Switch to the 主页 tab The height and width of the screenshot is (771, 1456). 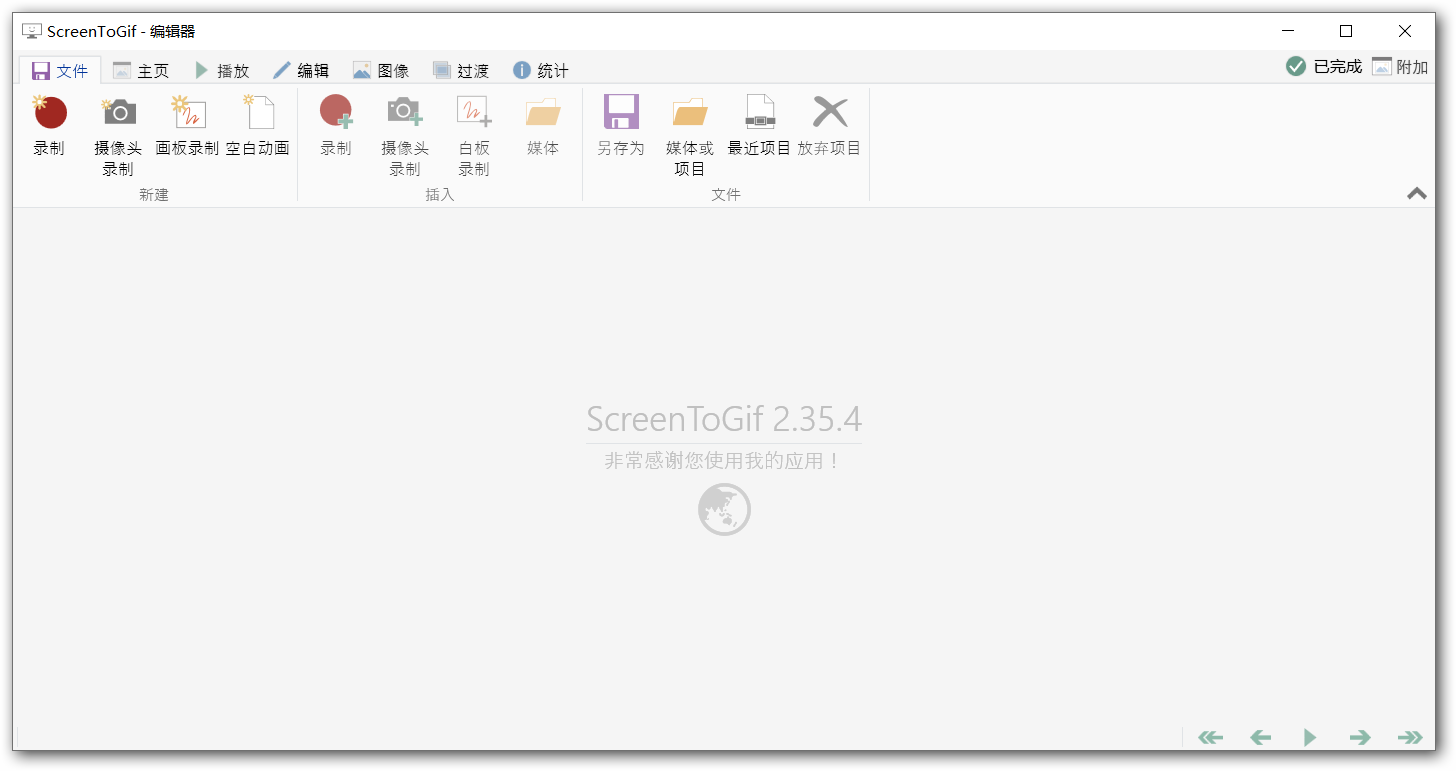click(141, 71)
